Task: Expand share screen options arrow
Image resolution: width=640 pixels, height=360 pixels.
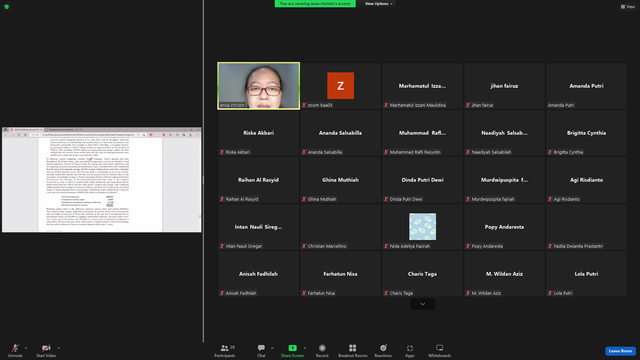Action: click(x=305, y=348)
